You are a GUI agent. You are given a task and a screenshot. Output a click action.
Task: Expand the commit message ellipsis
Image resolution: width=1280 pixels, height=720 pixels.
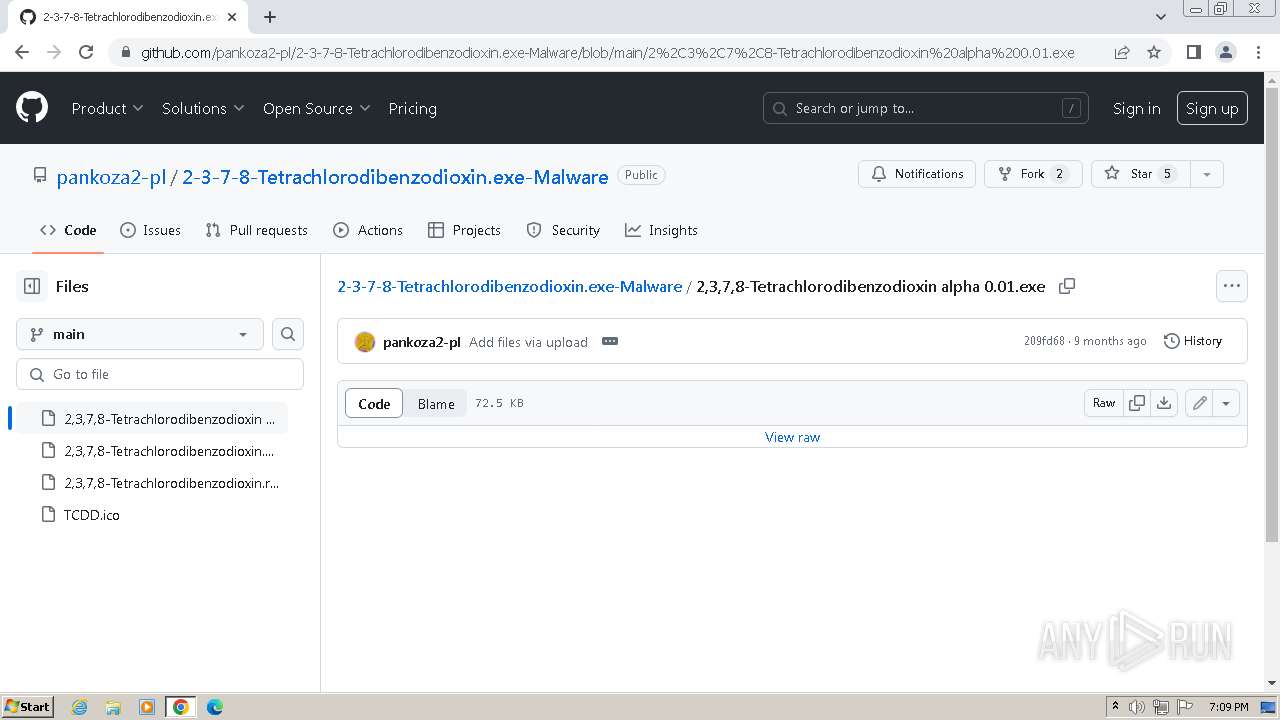pos(610,341)
